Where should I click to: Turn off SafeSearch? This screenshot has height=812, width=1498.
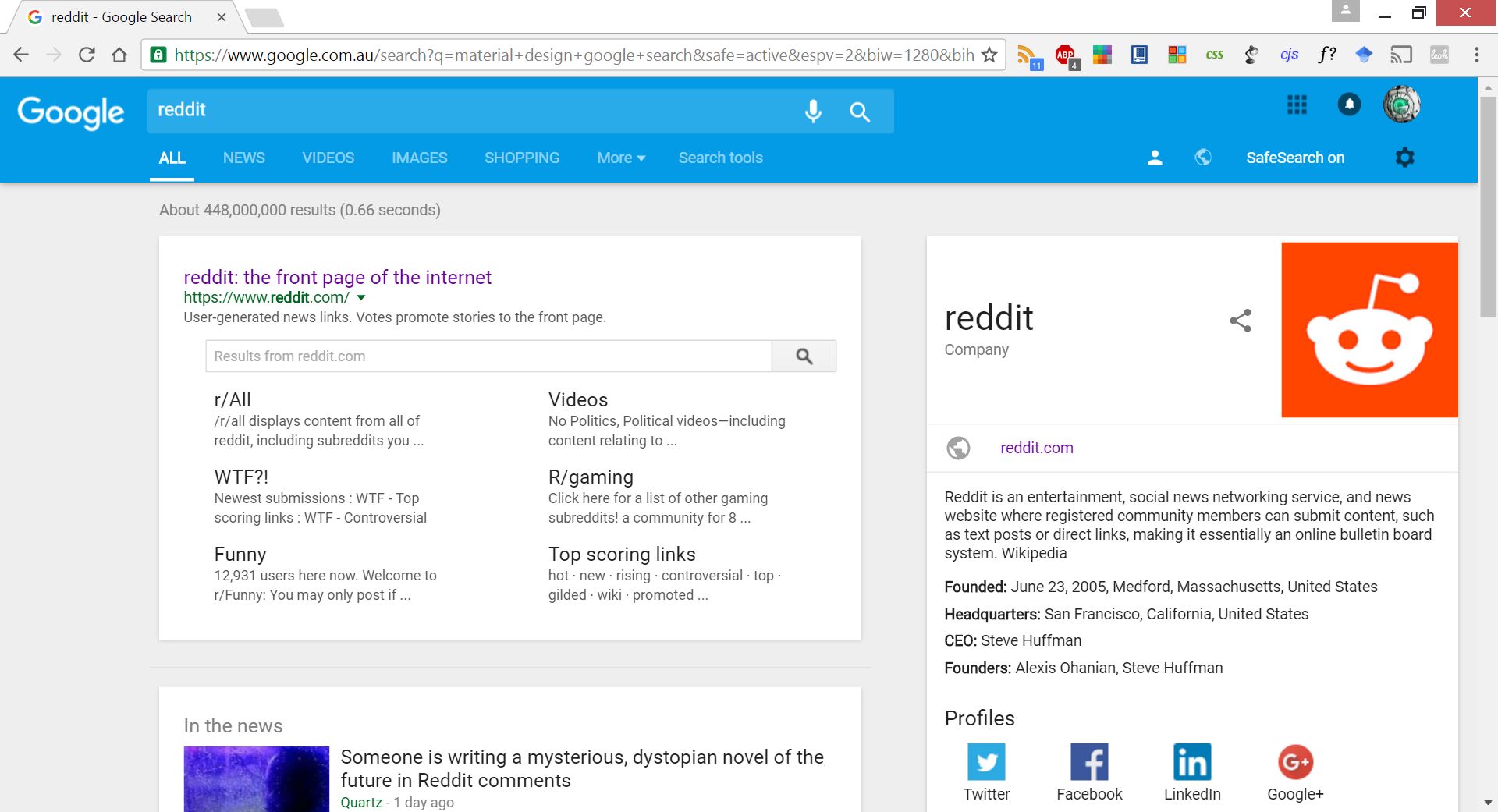pyautogui.click(x=1296, y=158)
